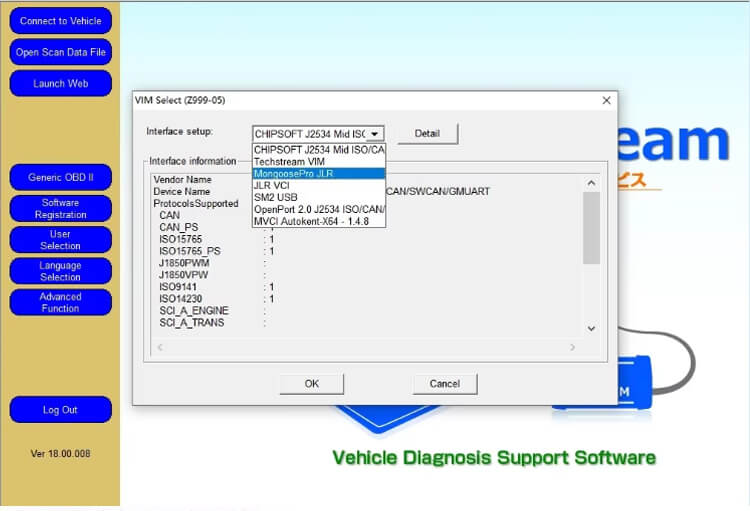Choose the JLR VCI interface
750x511 pixels.
point(319,186)
